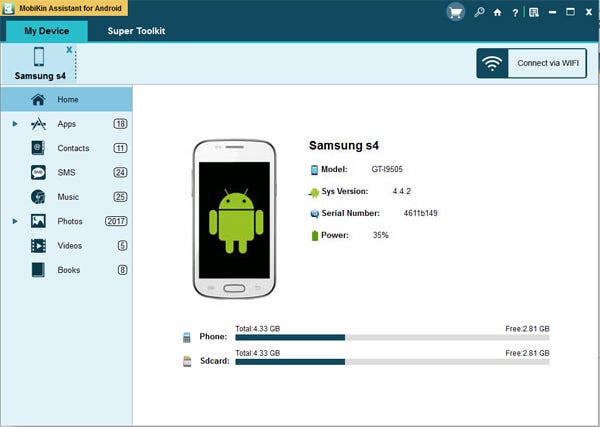Expand the Apps category arrow

(15, 124)
